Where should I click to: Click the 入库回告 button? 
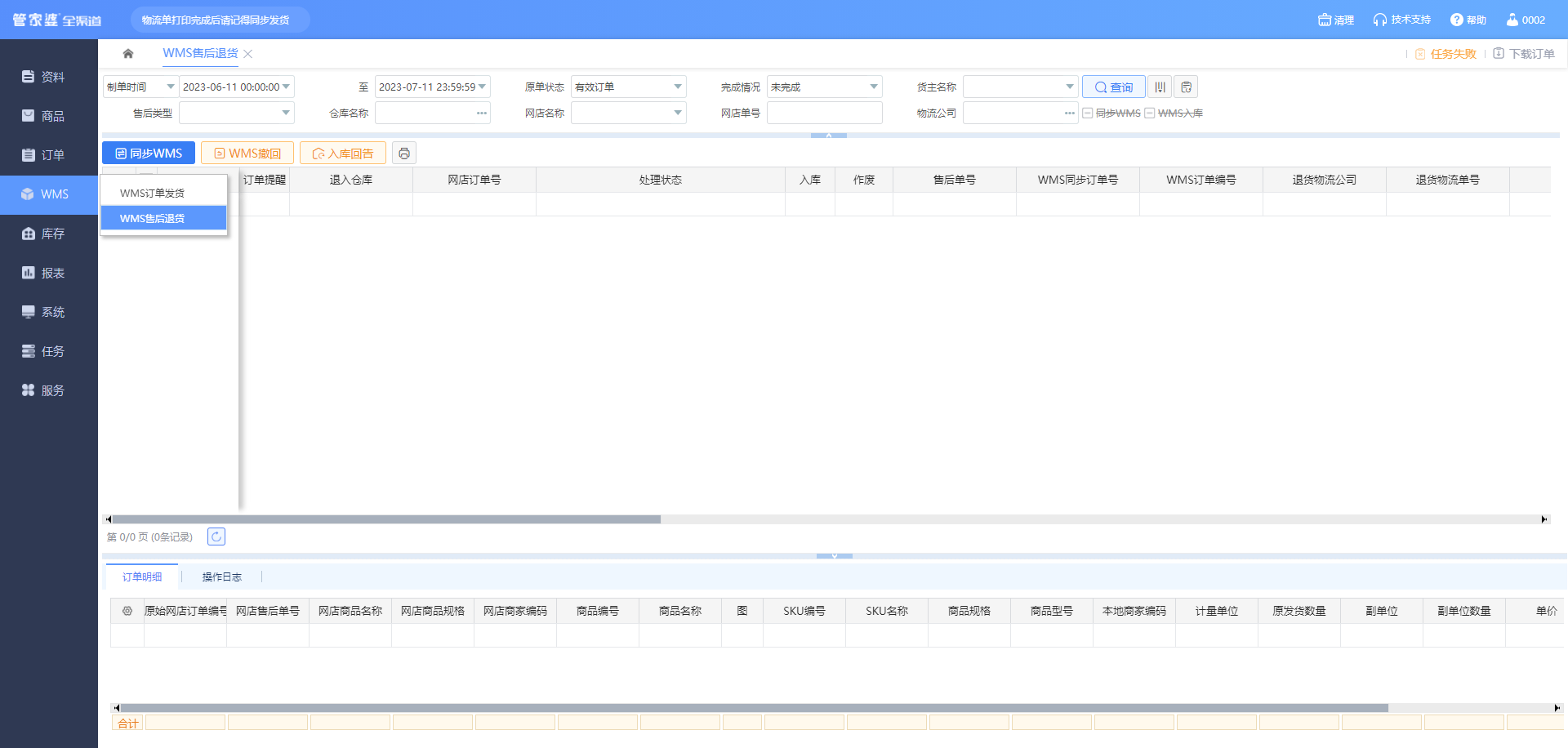coord(343,154)
